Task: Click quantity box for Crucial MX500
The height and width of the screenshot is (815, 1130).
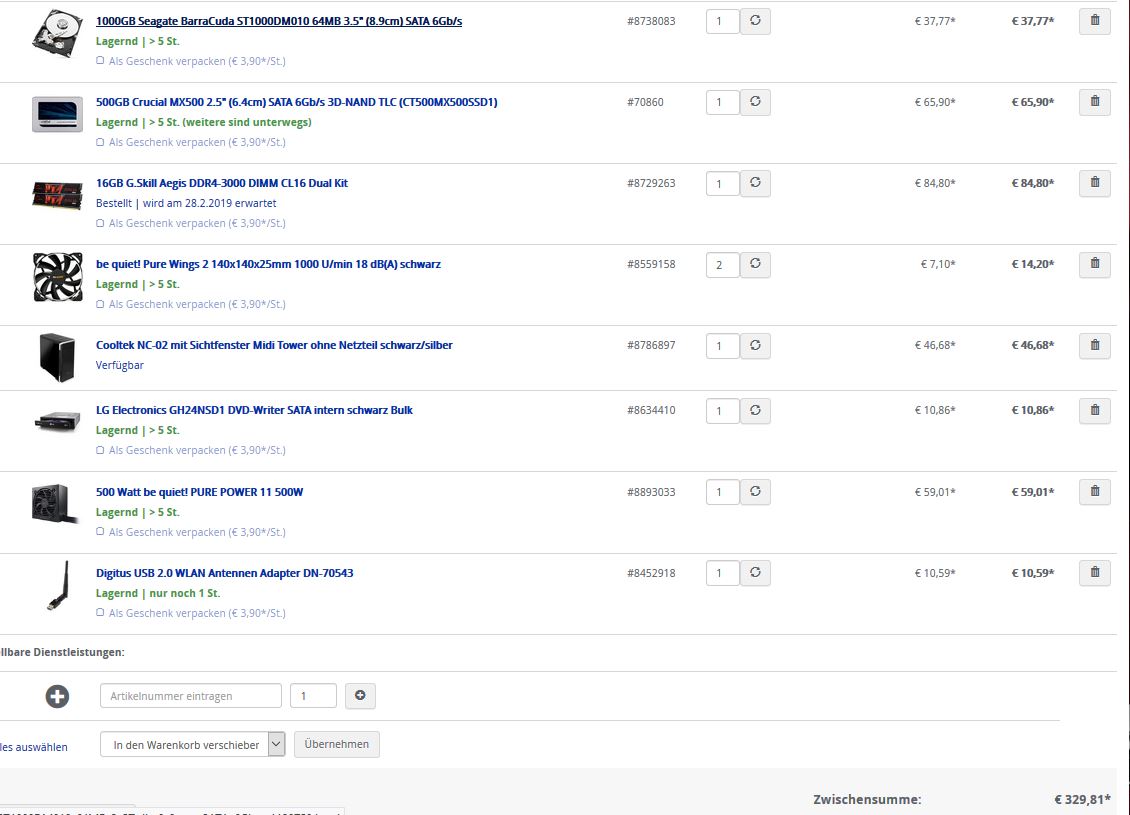Action: click(723, 102)
